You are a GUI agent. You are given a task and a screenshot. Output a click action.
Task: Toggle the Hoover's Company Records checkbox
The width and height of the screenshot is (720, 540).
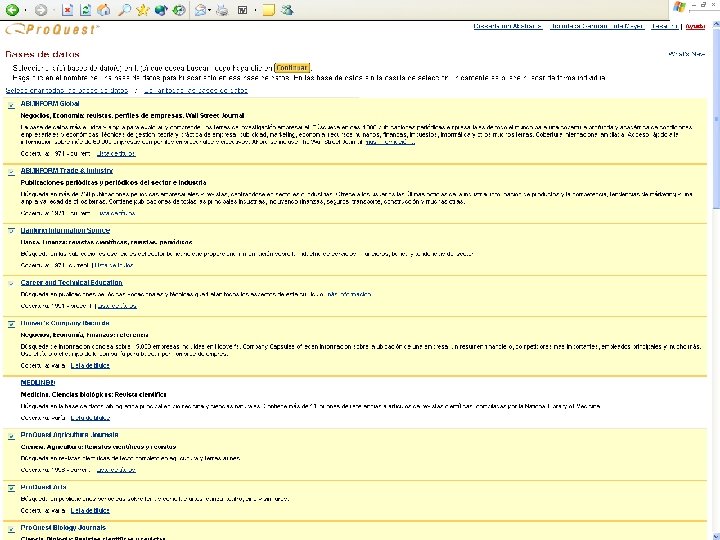coord(11,324)
